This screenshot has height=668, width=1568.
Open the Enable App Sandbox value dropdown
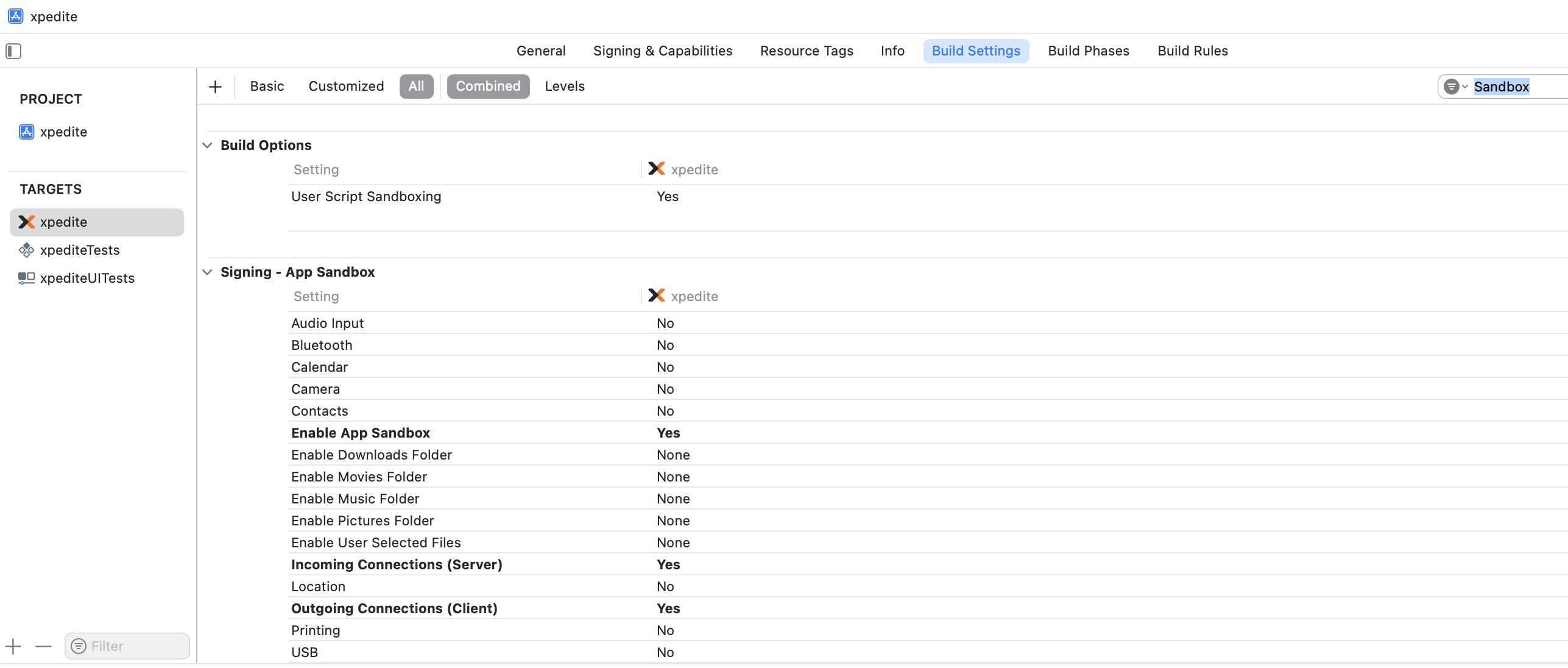pyautogui.click(x=668, y=433)
